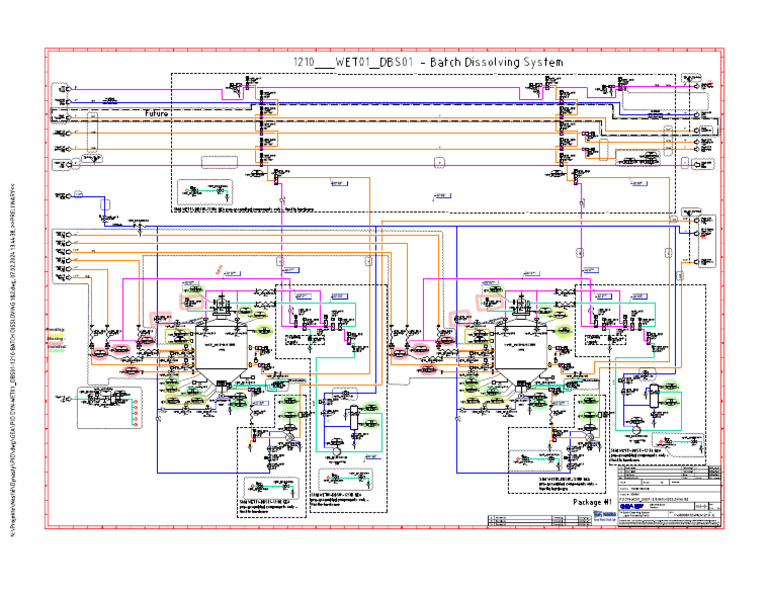Click the Batch Dissolving System drawing title

point(428,62)
